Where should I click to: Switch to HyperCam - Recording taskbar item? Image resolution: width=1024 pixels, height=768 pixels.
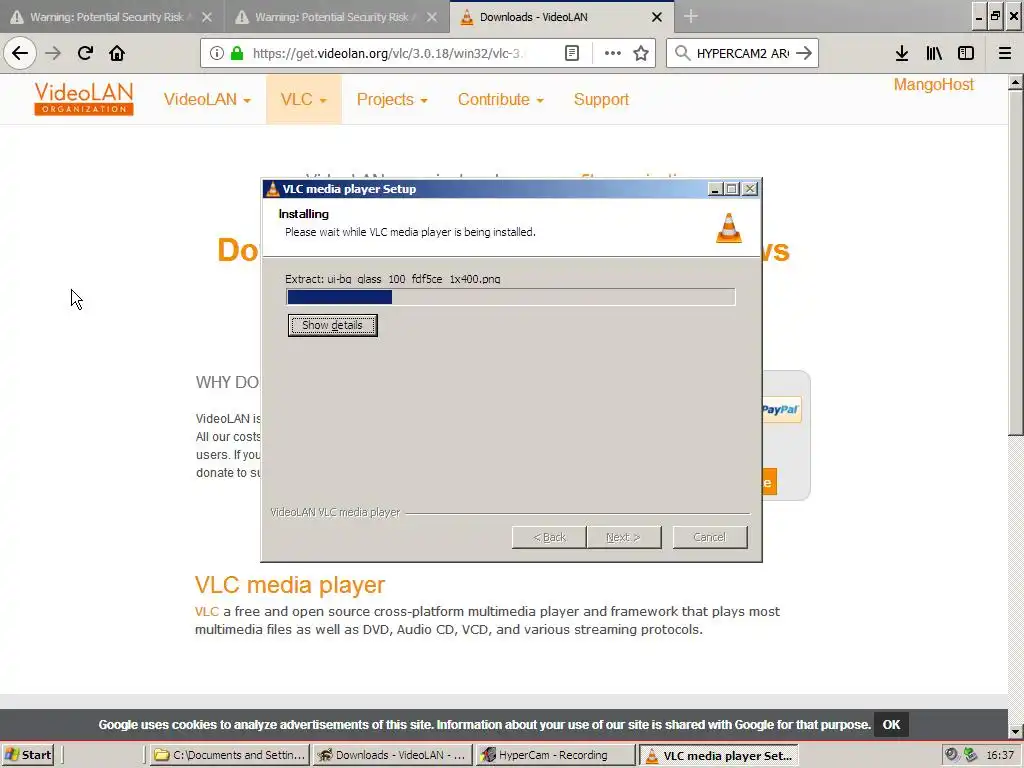point(555,755)
